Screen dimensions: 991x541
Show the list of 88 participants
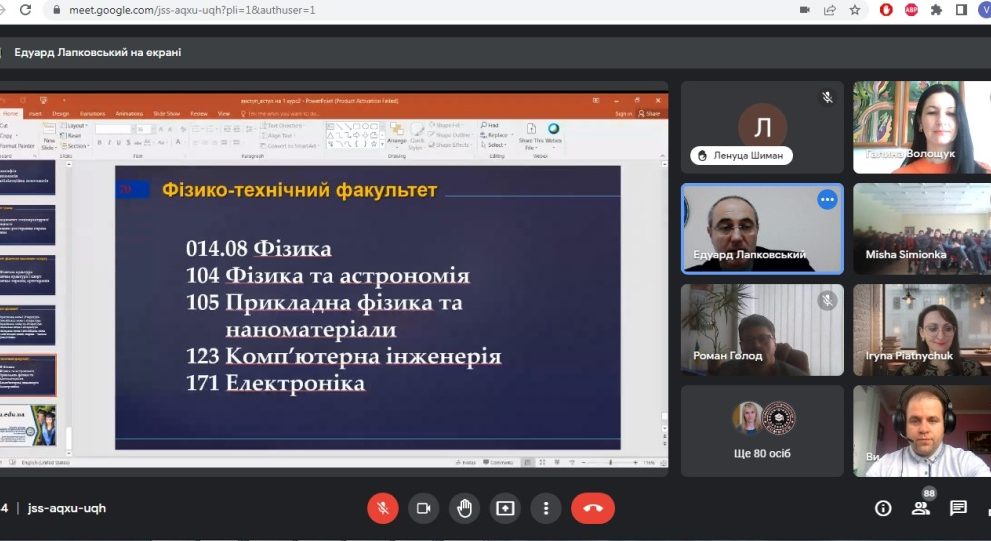[x=921, y=508]
